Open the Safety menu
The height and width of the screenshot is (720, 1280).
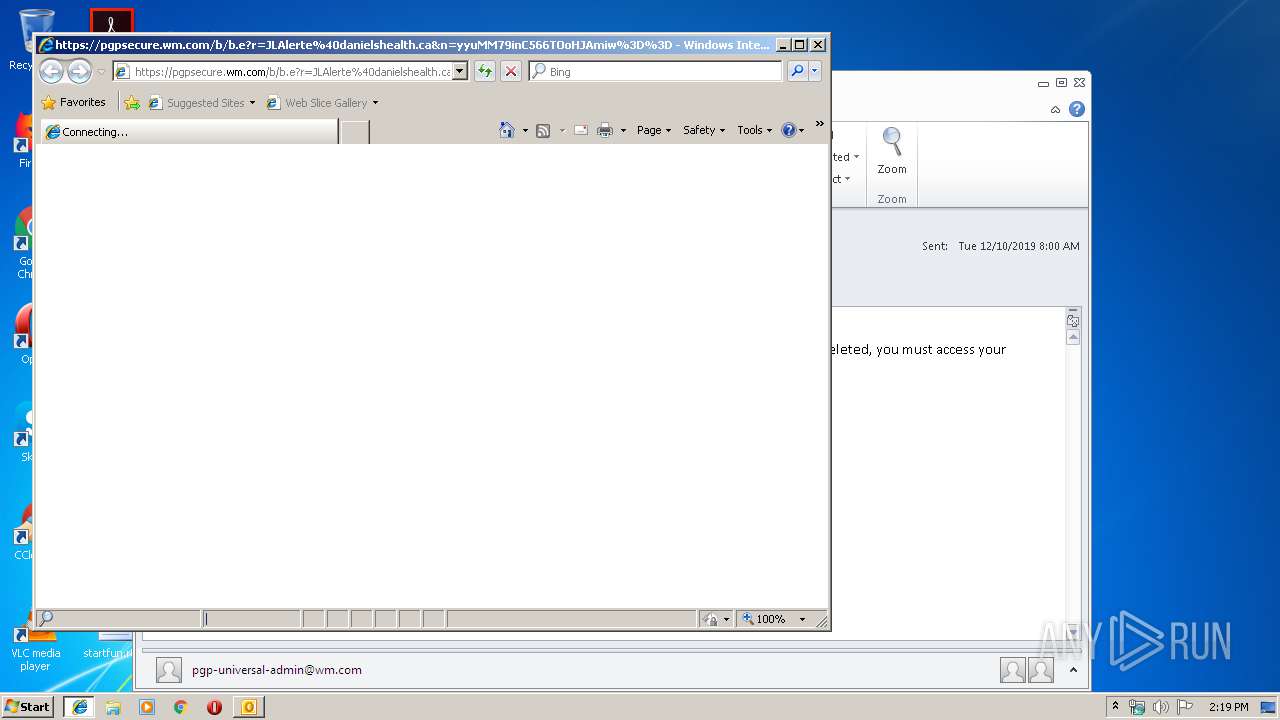(x=704, y=130)
